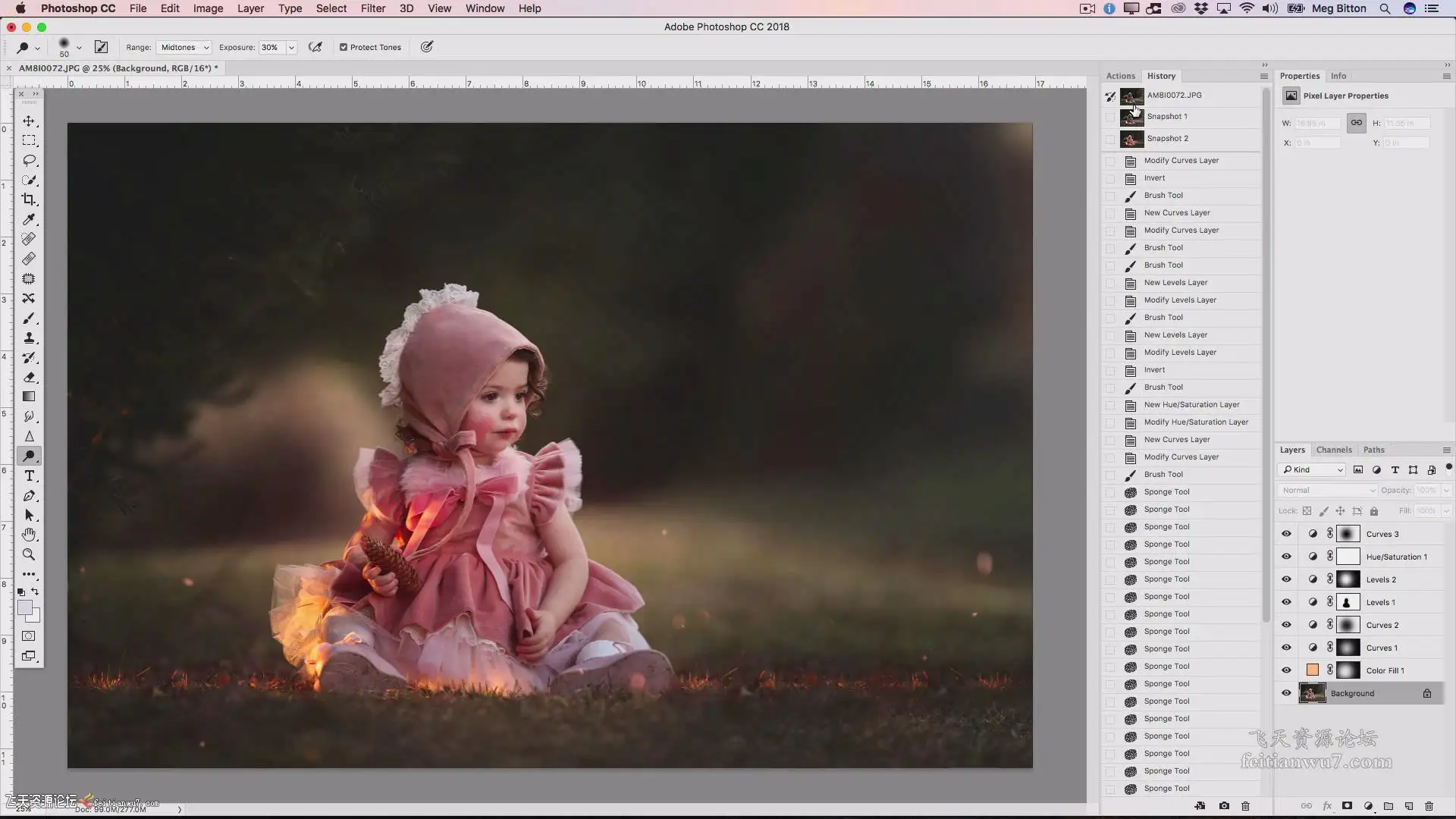Hide the Color Fill 1 layer

(1286, 670)
